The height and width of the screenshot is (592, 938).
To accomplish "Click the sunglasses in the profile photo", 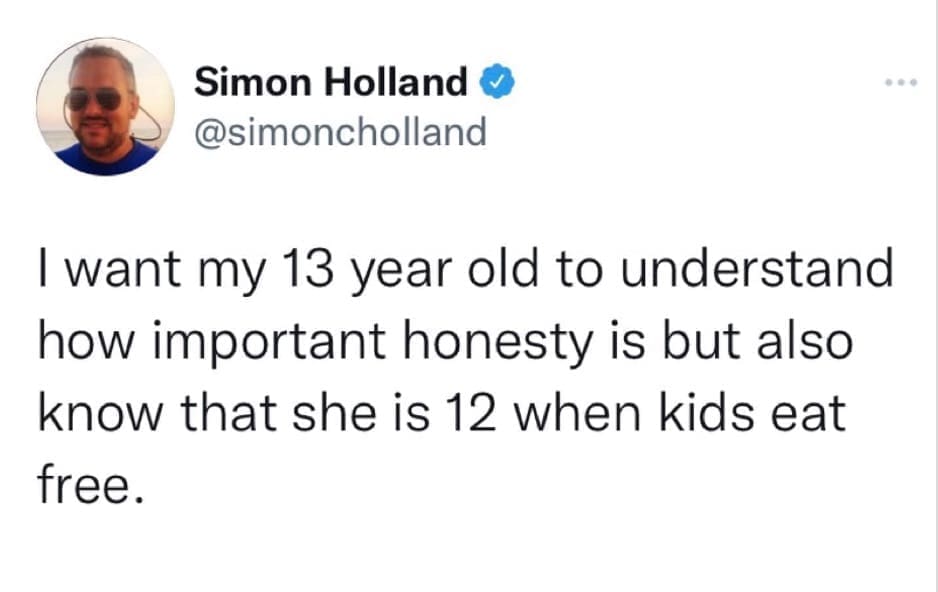I will pos(95,99).
